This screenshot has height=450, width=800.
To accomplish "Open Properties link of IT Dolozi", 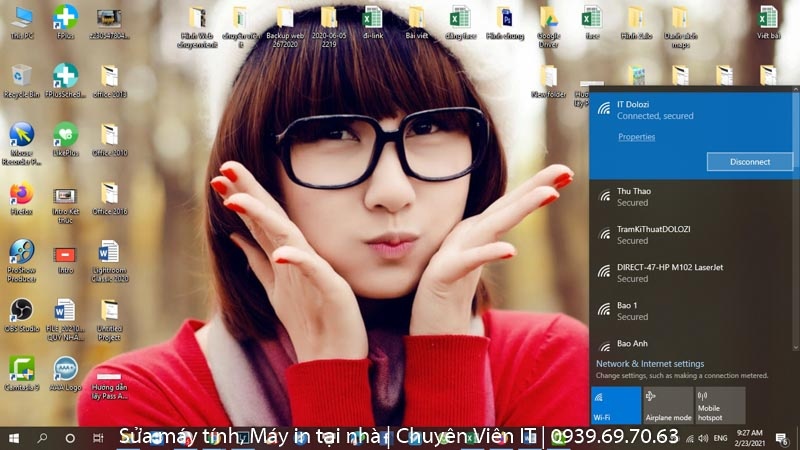I will [636, 136].
